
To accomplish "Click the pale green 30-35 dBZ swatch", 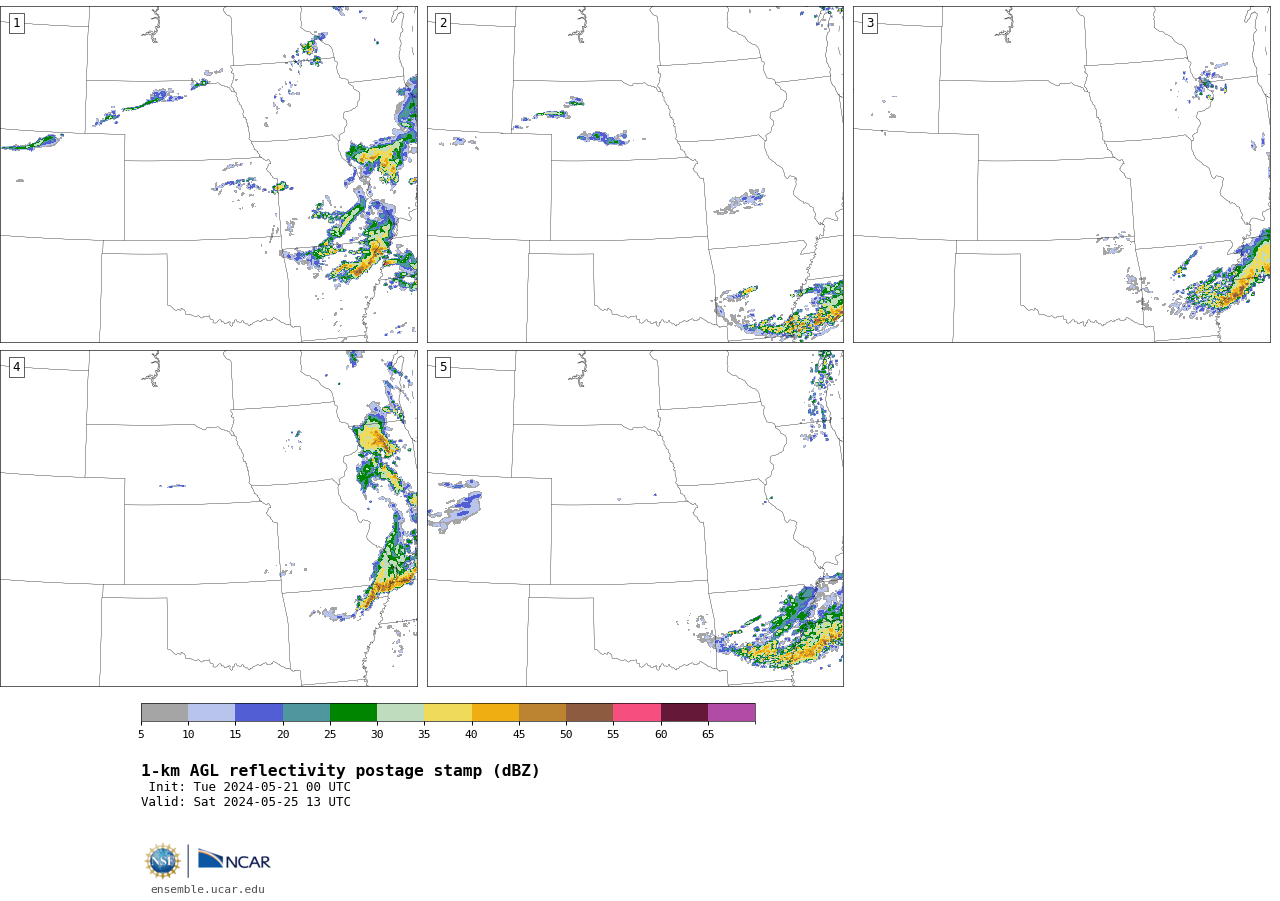I will pyautogui.click(x=400, y=712).
